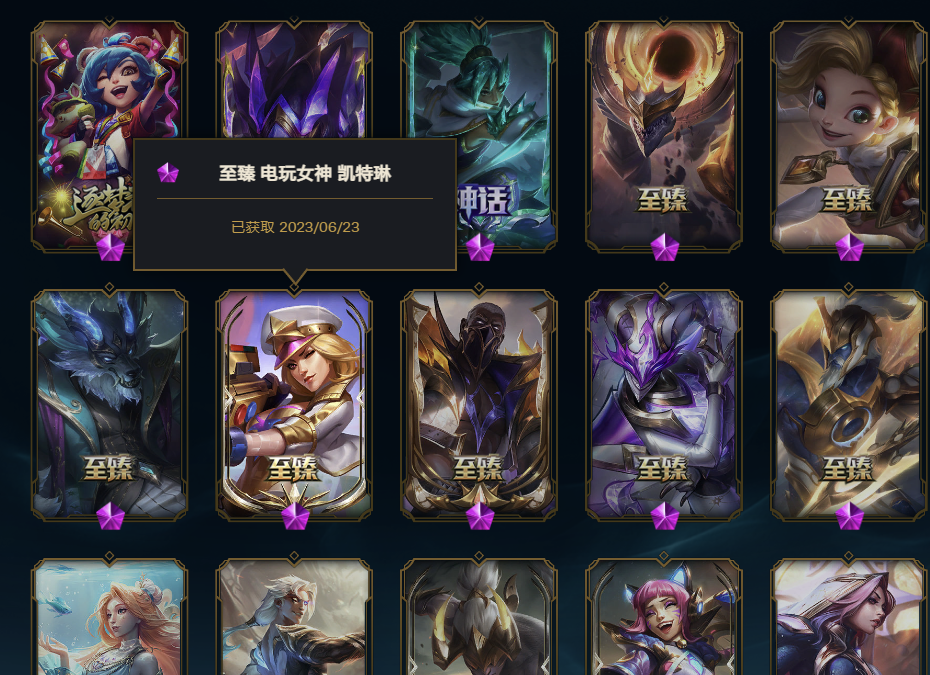Screen dimensions: 930x675
Task: Click gem under purple armored skin card
Action: pos(665,516)
